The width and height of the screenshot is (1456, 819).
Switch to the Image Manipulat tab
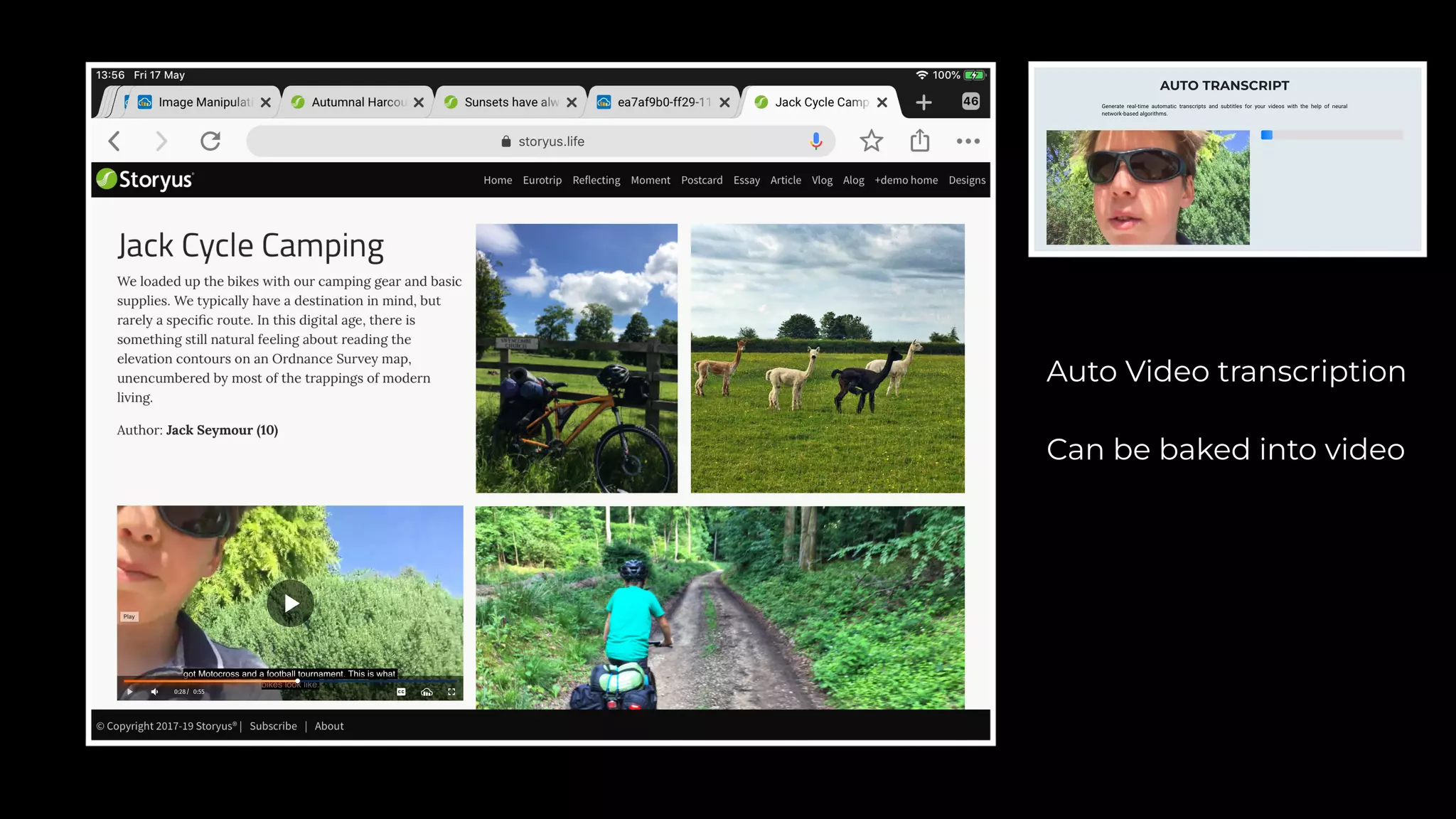(205, 102)
